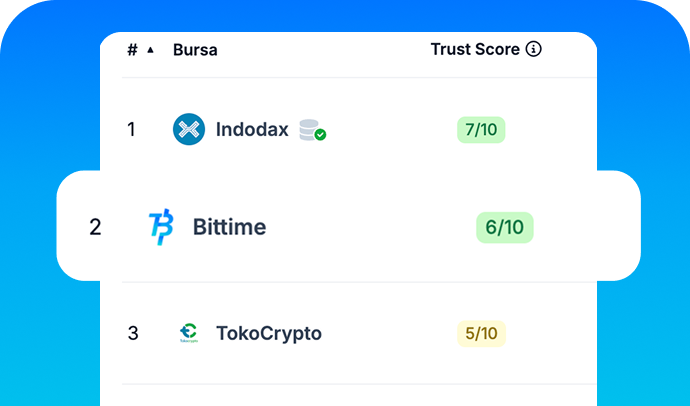Click TokoCrypto's 5/10 trust score badge
The height and width of the screenshot is (406, 690).
[x=481, y=333]
